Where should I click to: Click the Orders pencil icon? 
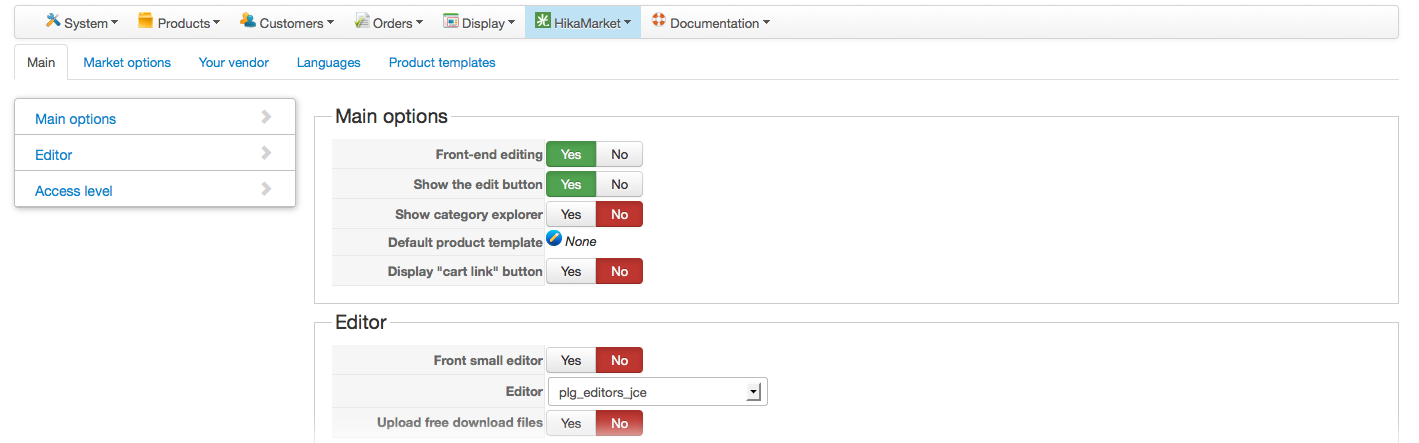coord(362,21)
